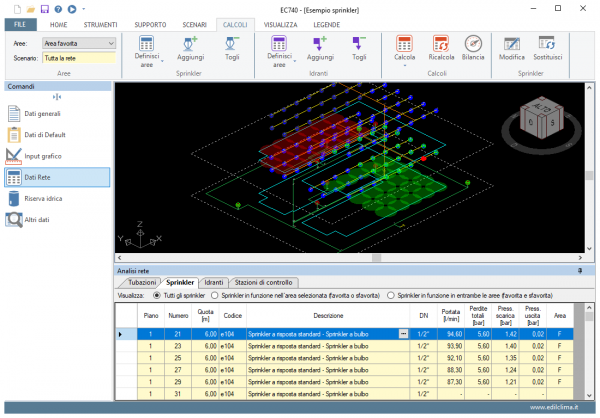
Task: Click the new document icon in title bar
Action: [x=17, y=9]
